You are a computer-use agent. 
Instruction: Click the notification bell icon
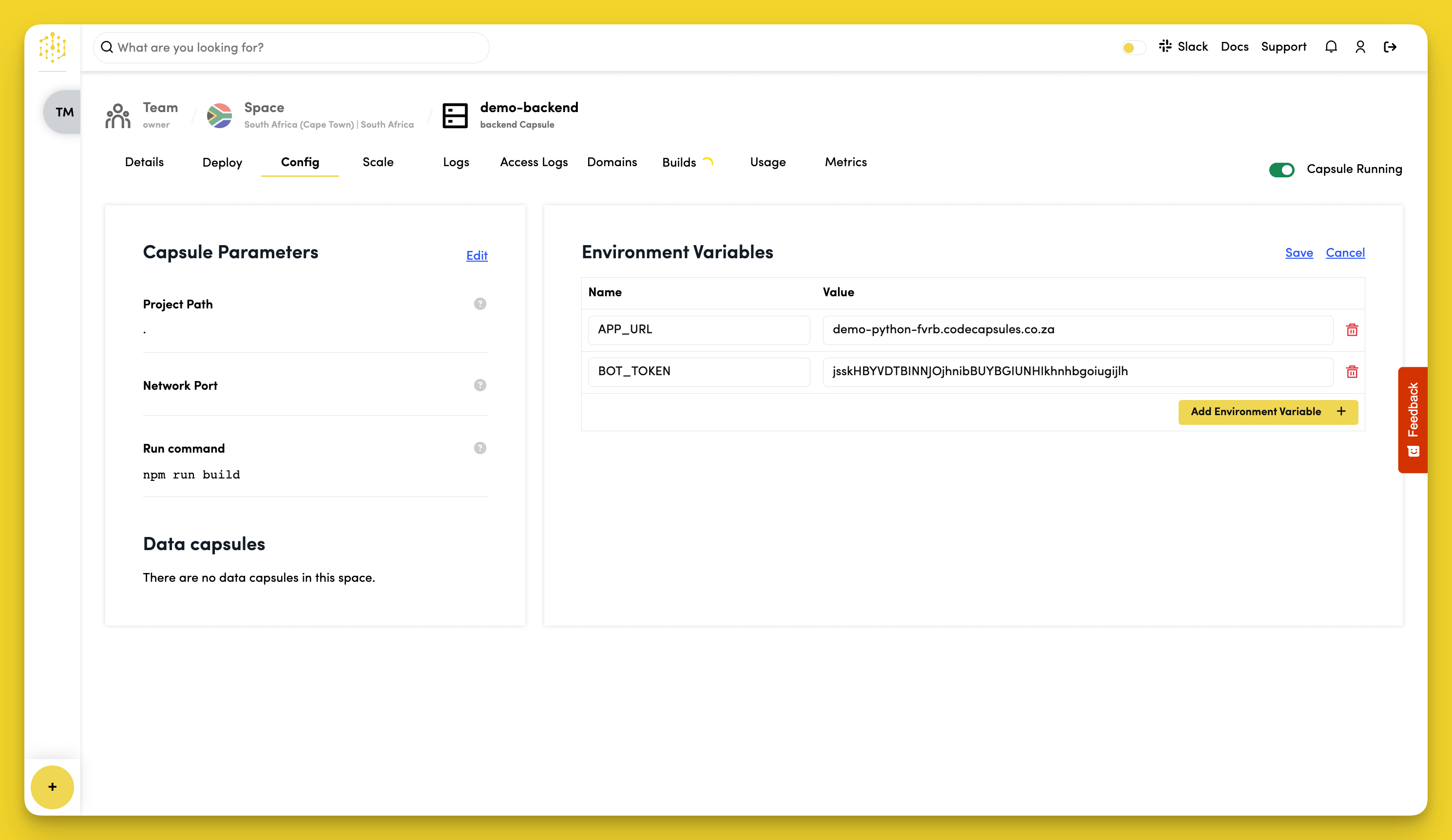1331,47
